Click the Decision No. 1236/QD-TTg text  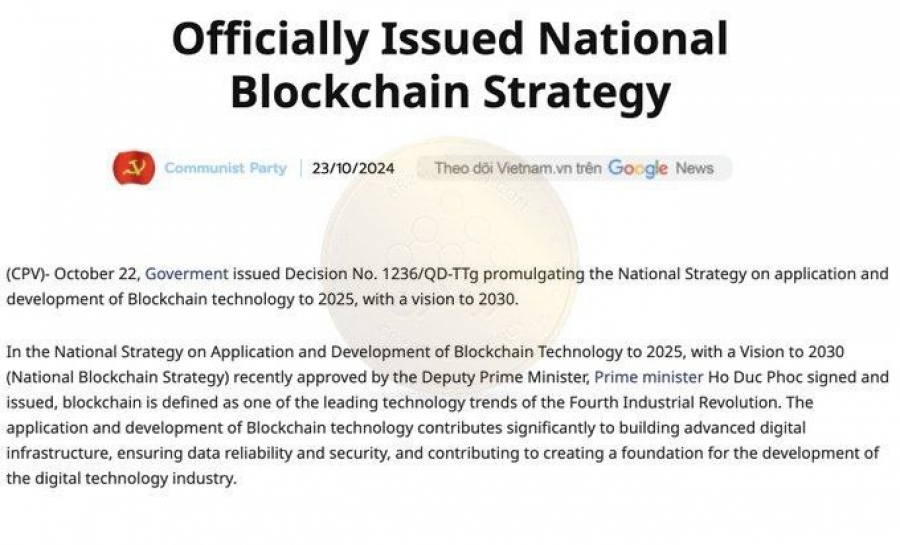click(x=382, y=274)
